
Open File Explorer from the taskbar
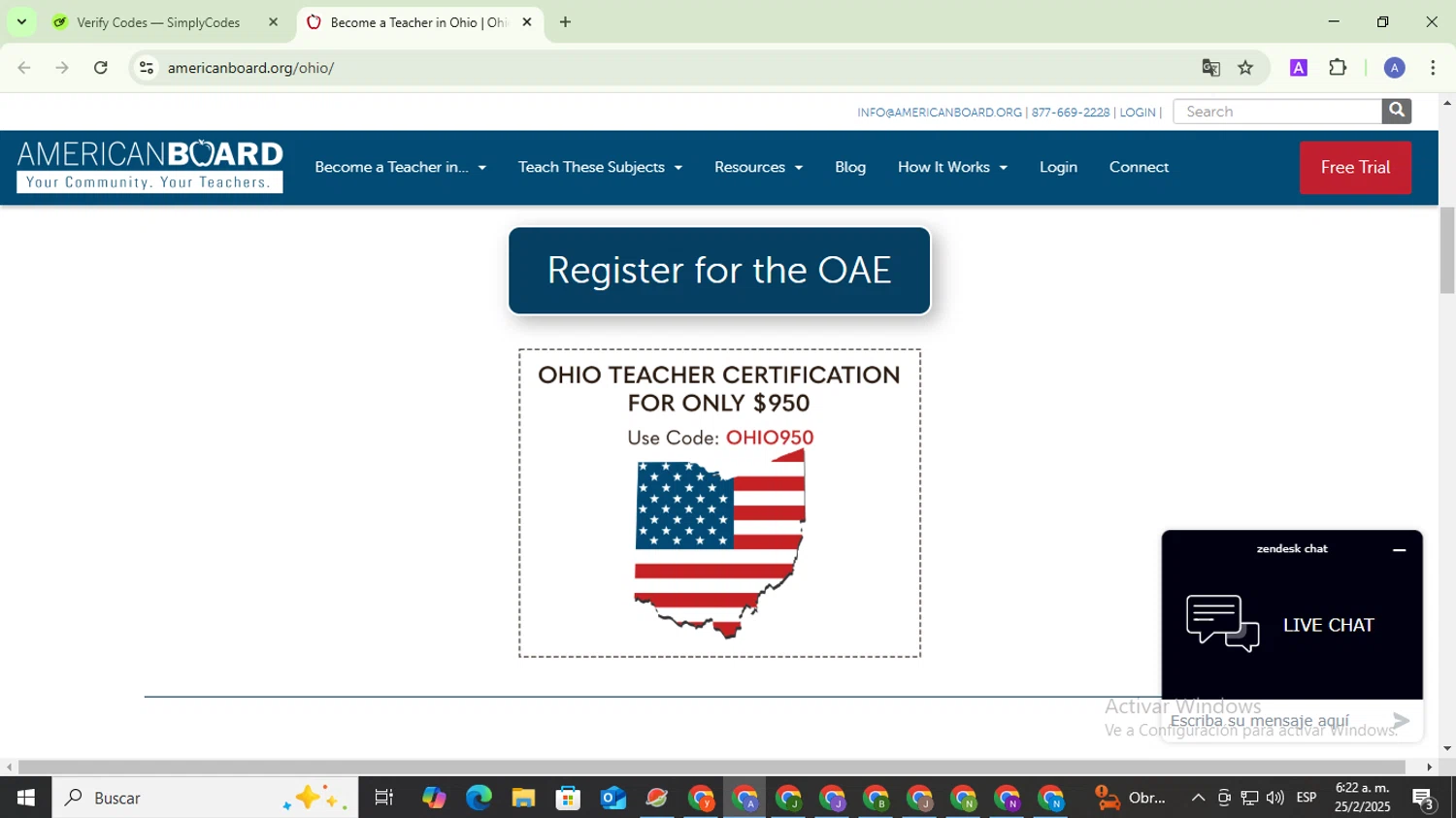pyautogui.click(x=523, y=798)
